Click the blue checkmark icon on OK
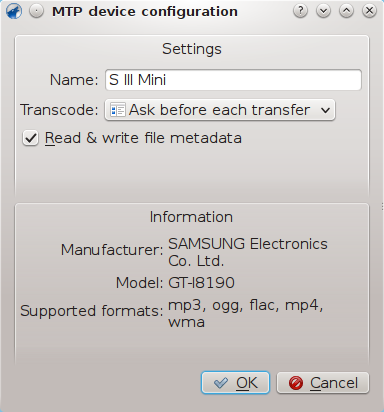This screenshot has height=412, width=384. click(x=221, y=383)
